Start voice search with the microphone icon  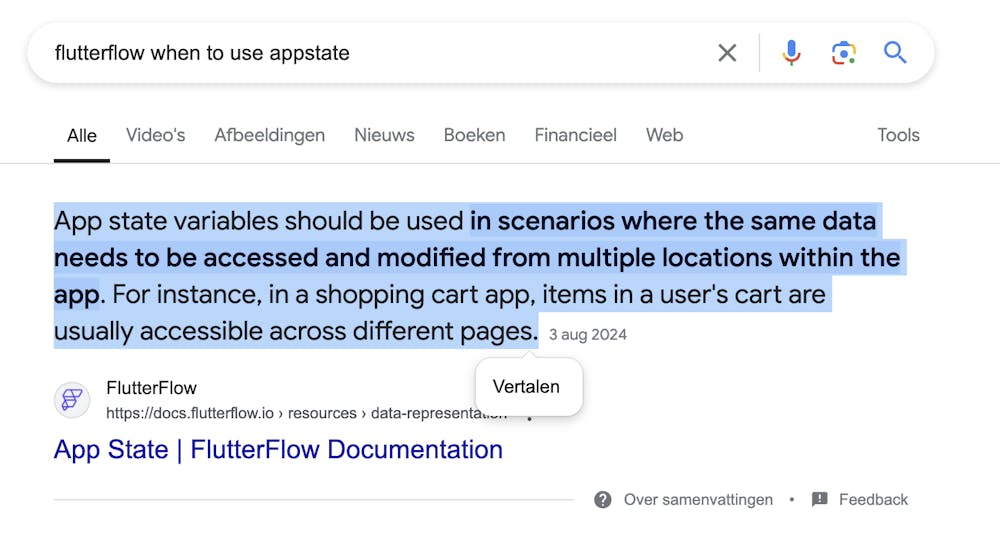[791, 53]
